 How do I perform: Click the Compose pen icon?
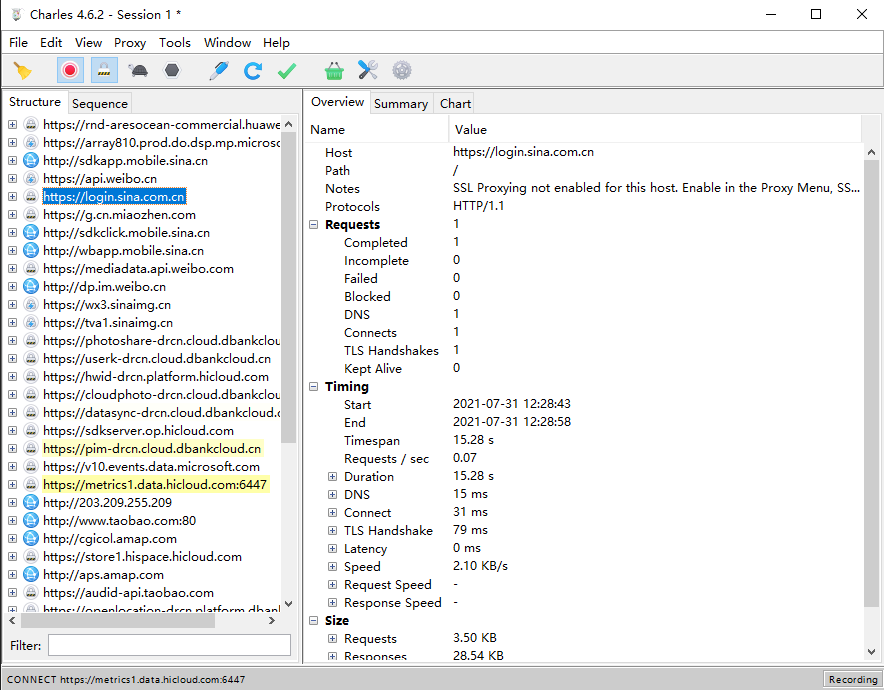click(x=219, y=71)
